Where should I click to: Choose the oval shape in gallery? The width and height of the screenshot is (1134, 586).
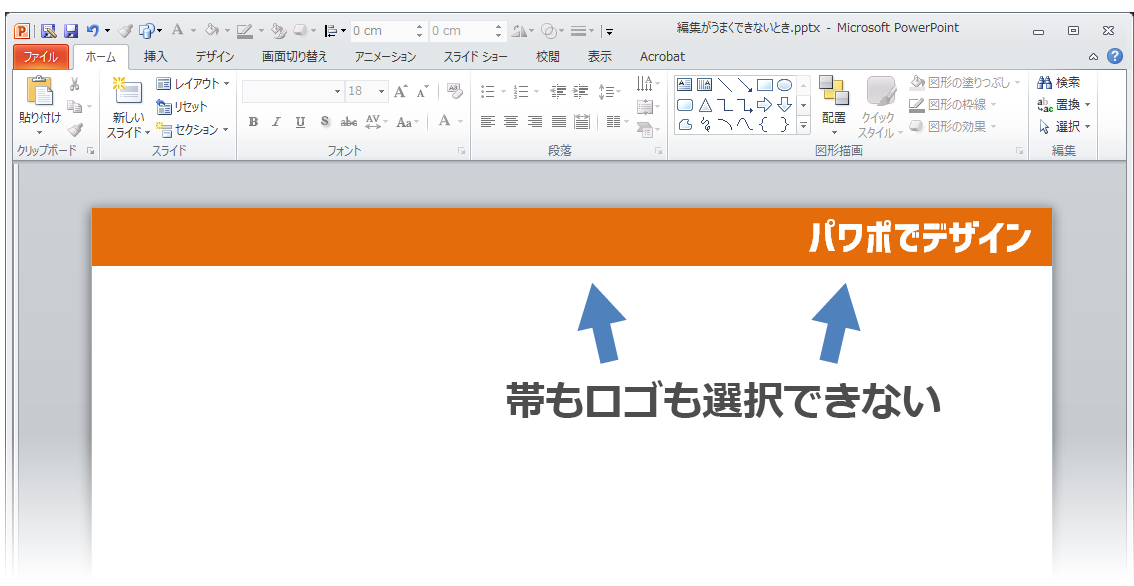784,85
